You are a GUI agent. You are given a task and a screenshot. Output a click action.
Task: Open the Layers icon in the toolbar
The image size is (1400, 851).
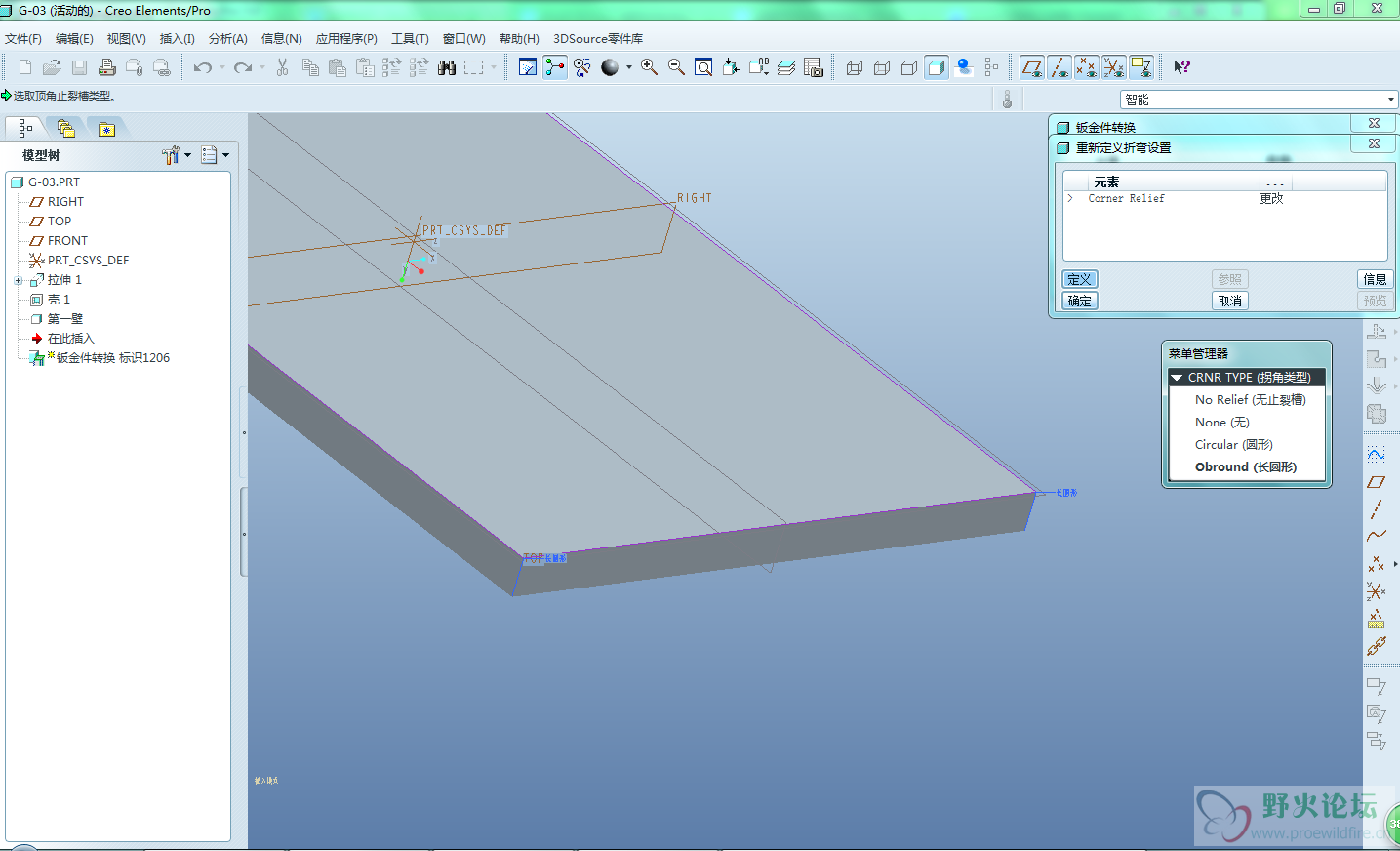786,67
